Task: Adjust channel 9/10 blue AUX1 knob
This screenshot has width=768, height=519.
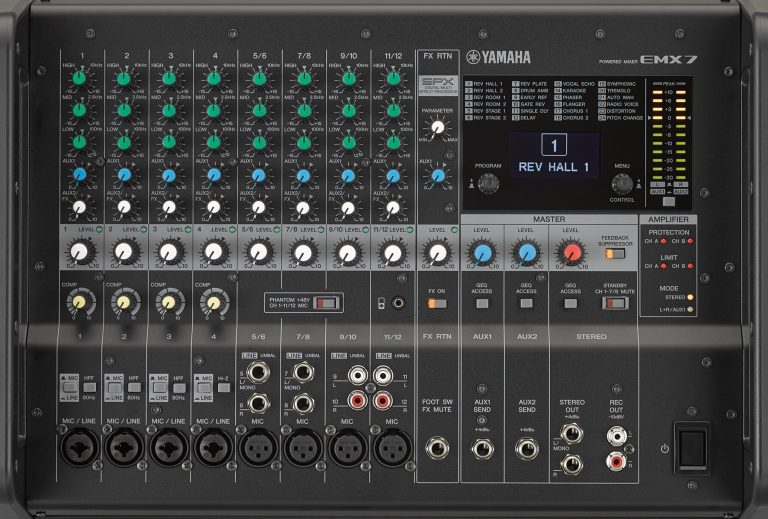Action: pos(348,176)
